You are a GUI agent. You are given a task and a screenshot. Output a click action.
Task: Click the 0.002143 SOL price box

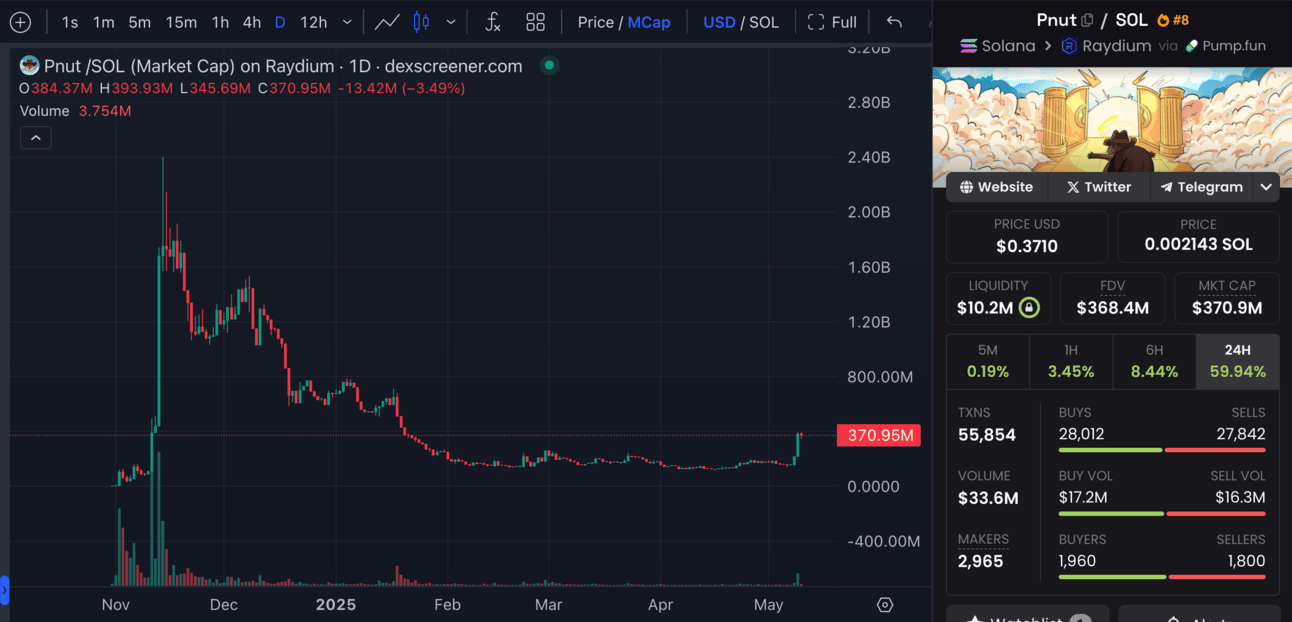1198,237
